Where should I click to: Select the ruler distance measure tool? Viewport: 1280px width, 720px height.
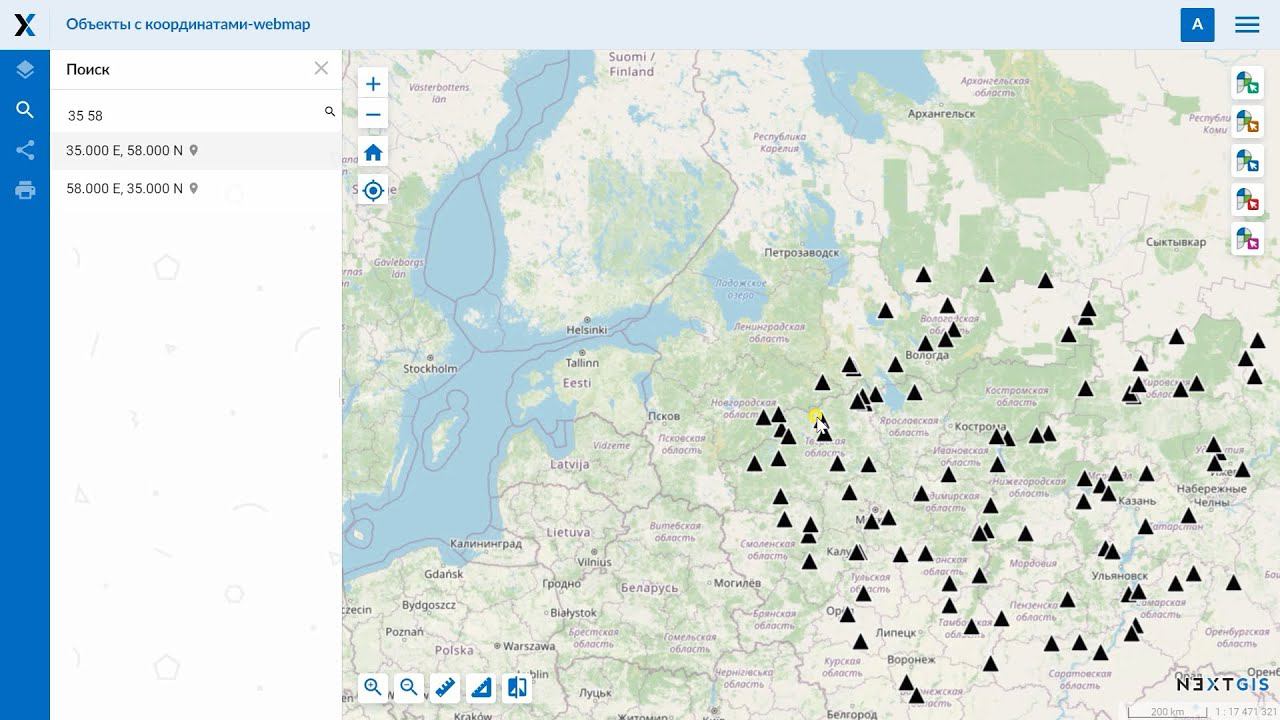click(445, 687)
